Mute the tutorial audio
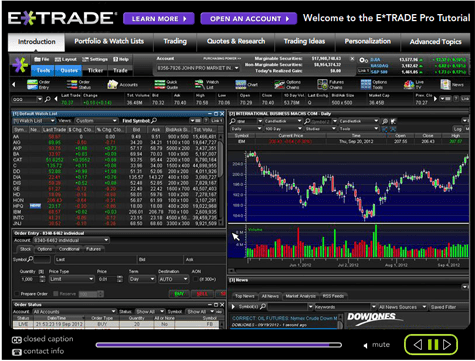The width and height of the screenshot is (475, 361). (377, 345)
